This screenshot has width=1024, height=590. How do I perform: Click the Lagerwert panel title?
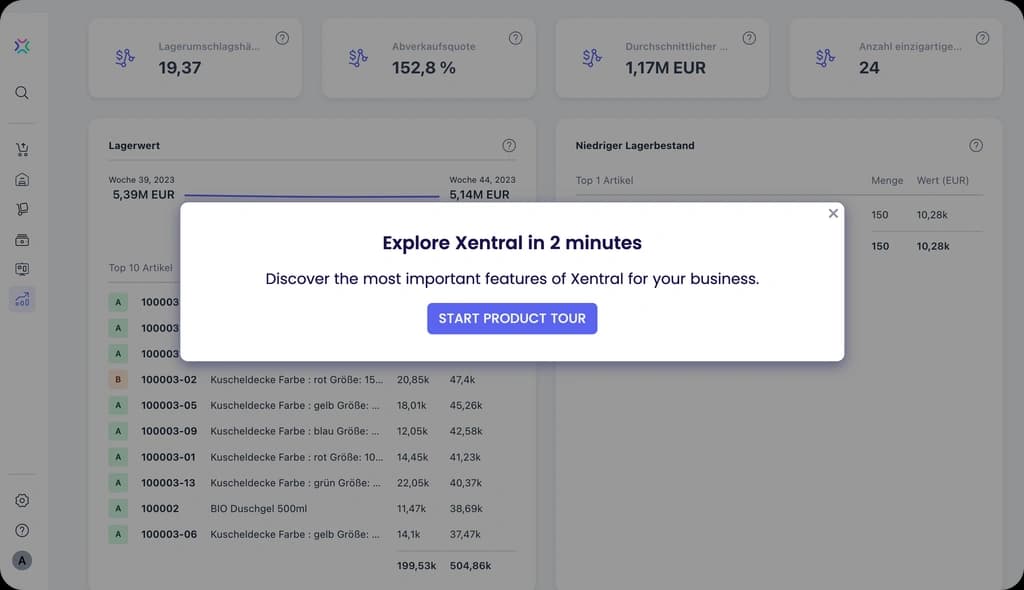click(x=134, y=146)
